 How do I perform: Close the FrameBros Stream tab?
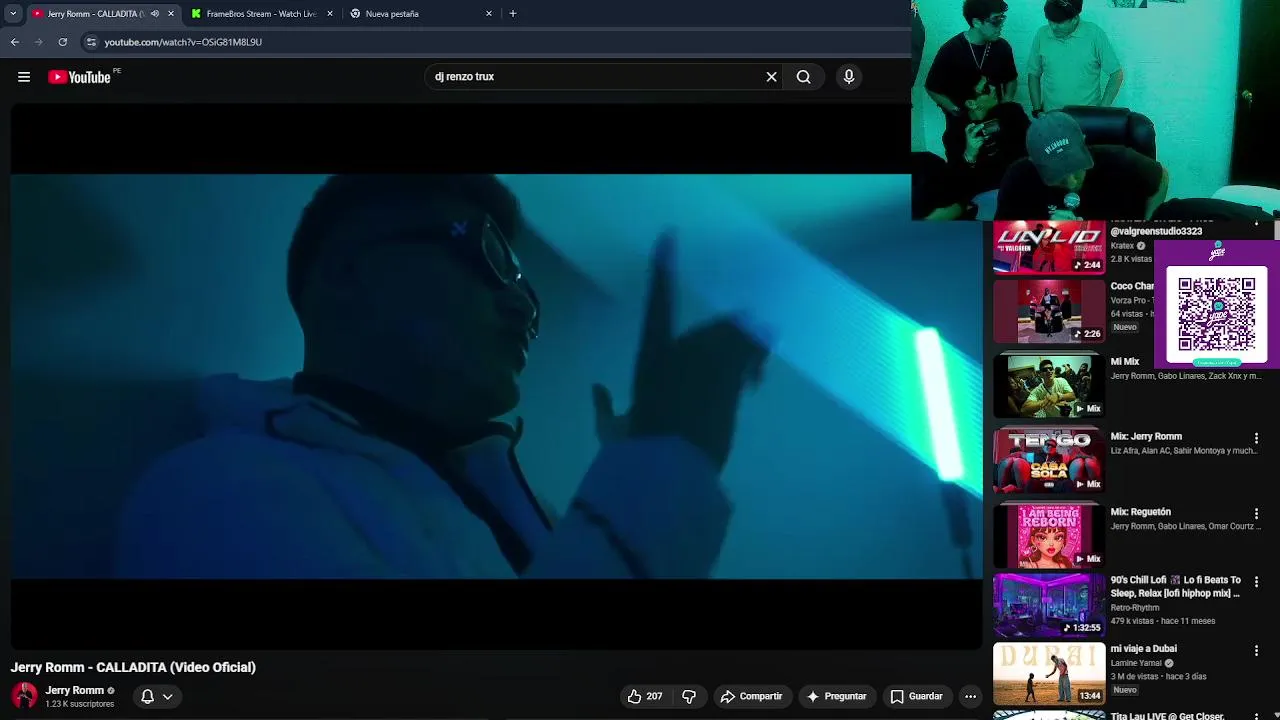coord(329,14)
